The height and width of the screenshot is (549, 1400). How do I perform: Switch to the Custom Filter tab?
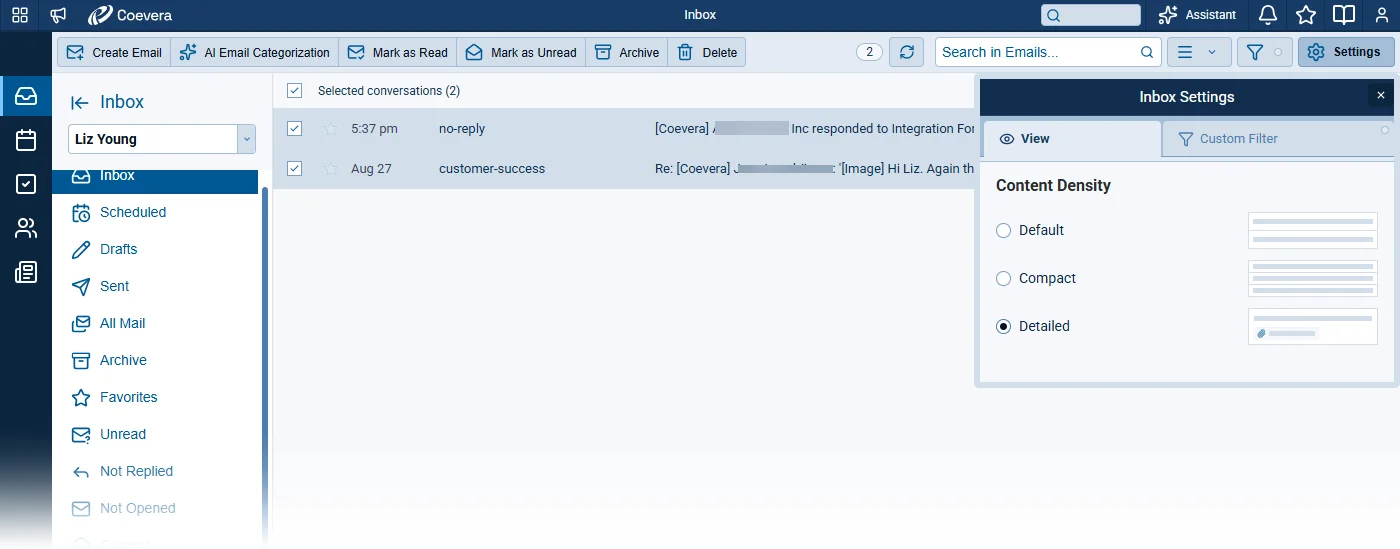pos(1278,139)
